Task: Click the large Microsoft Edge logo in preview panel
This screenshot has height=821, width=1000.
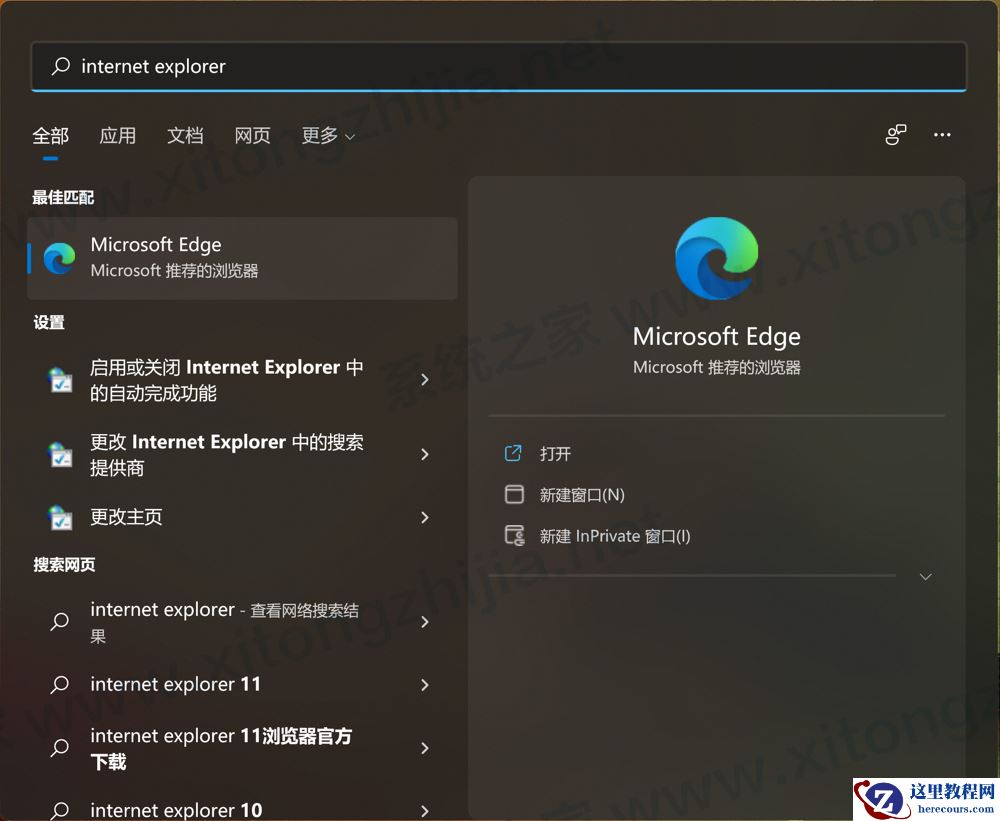Action: click(x=716, y=257)
